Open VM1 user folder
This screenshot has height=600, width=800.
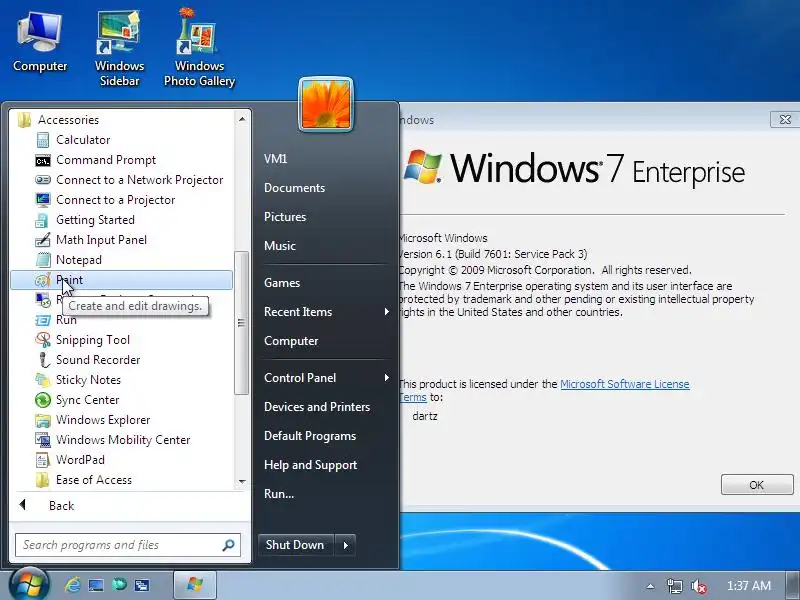click(x=276, y=159)
